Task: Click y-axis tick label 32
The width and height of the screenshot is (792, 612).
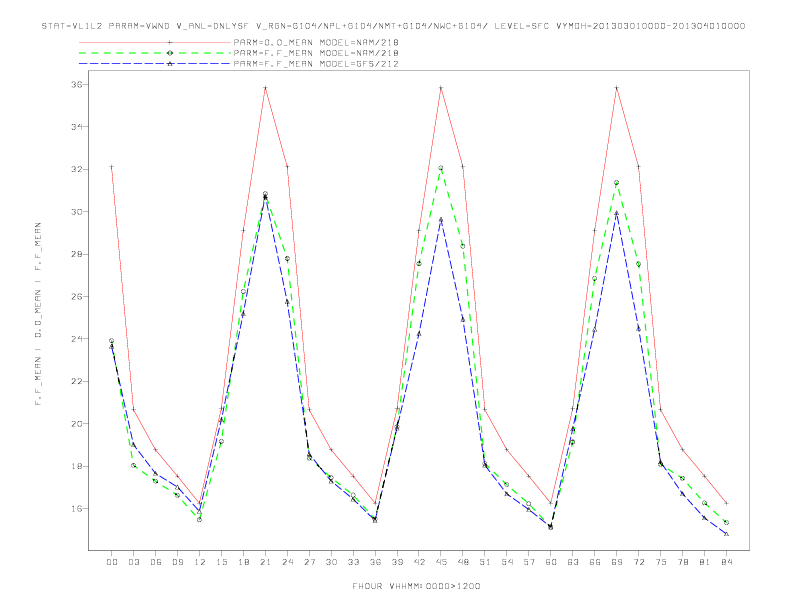Action: click(x=77, y=169)
